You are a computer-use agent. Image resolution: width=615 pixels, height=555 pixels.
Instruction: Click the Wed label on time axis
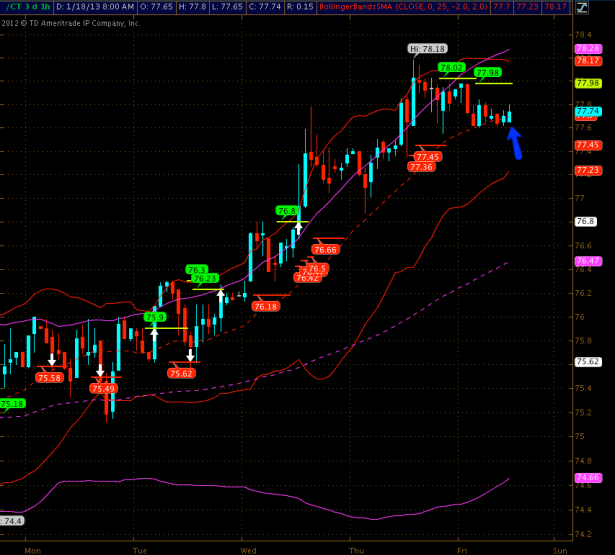click(x=250, y=549)
